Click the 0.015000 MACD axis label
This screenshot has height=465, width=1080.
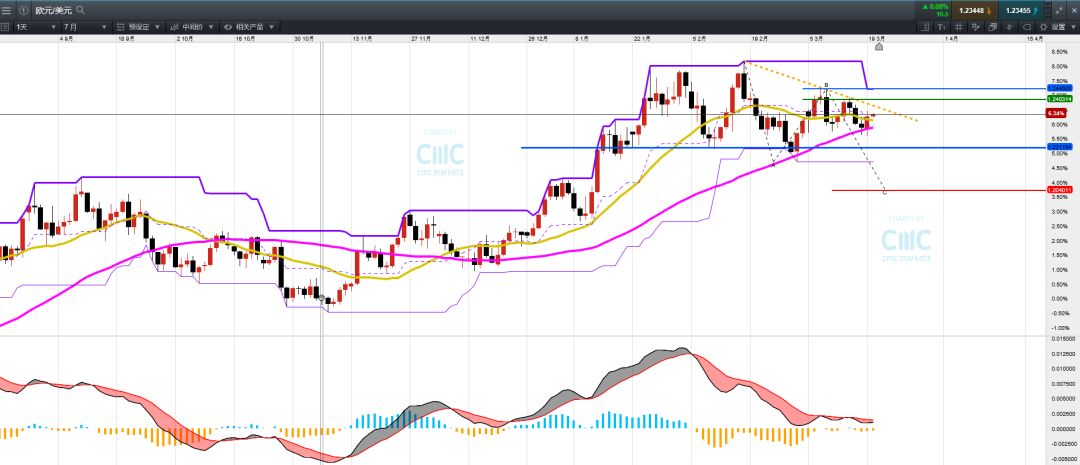pos(1062,339)
